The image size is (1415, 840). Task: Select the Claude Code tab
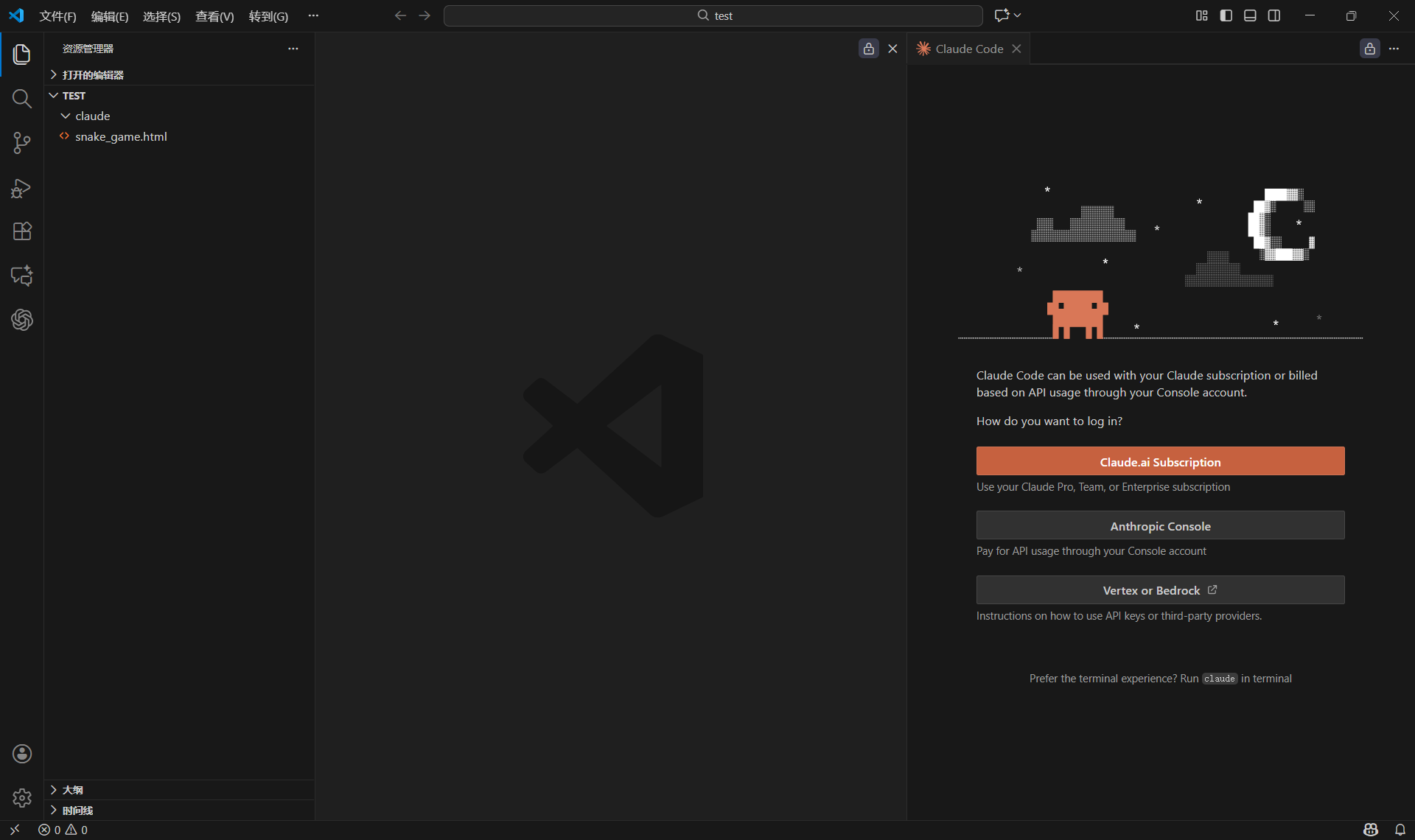click(x=968, y=49)
